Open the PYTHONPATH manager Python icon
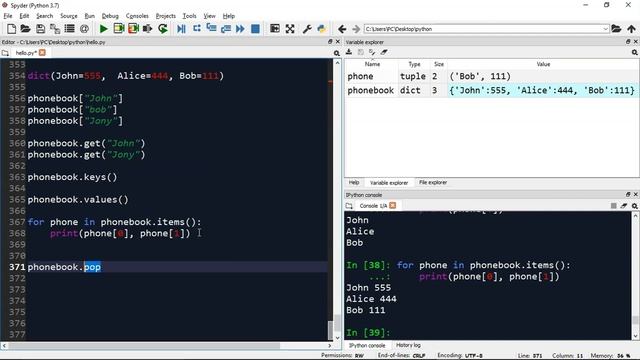 322,29
